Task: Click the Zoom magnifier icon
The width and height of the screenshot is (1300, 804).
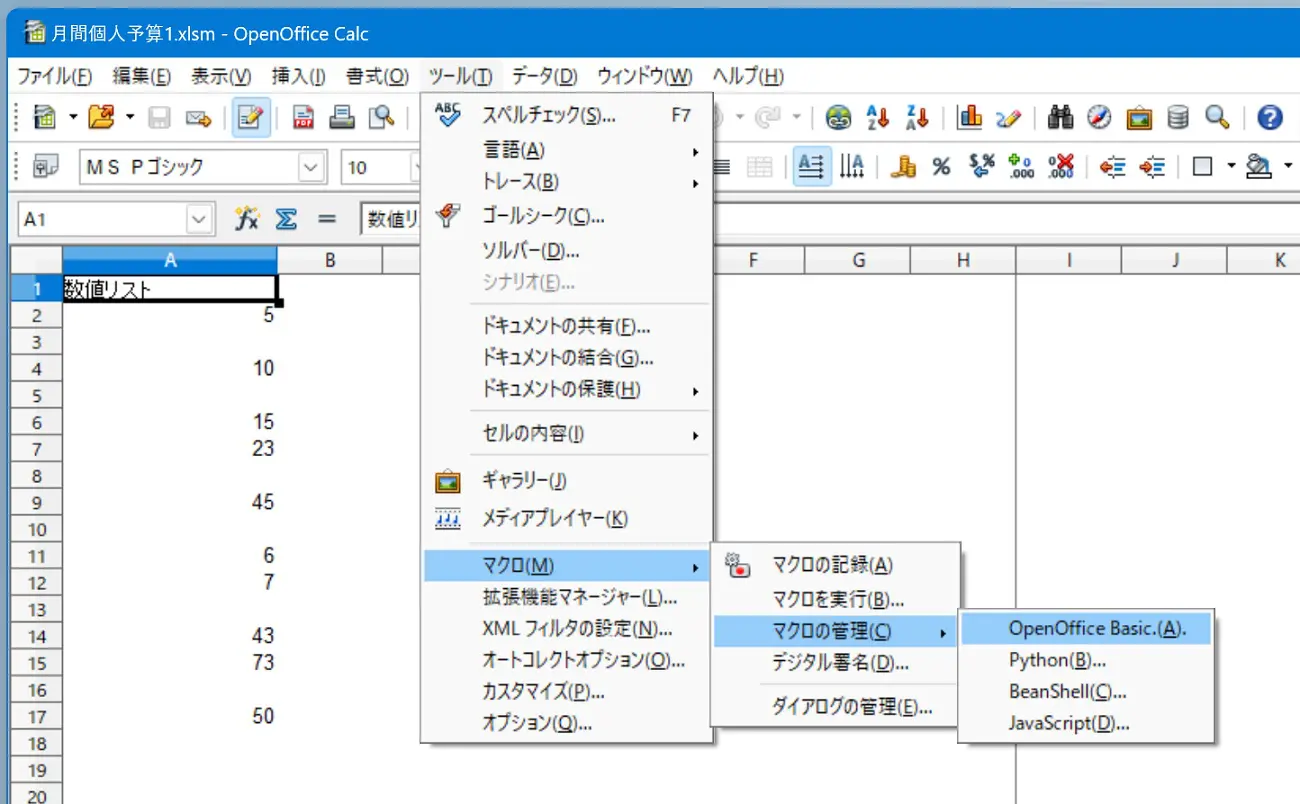Action: (x=1217, y=117)
